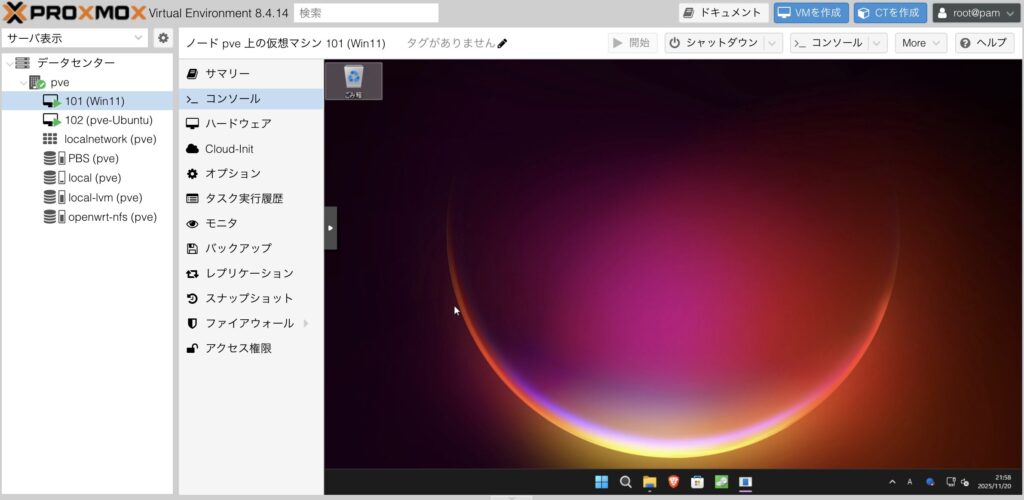Click the 検索 search input field

coord(366,13)
